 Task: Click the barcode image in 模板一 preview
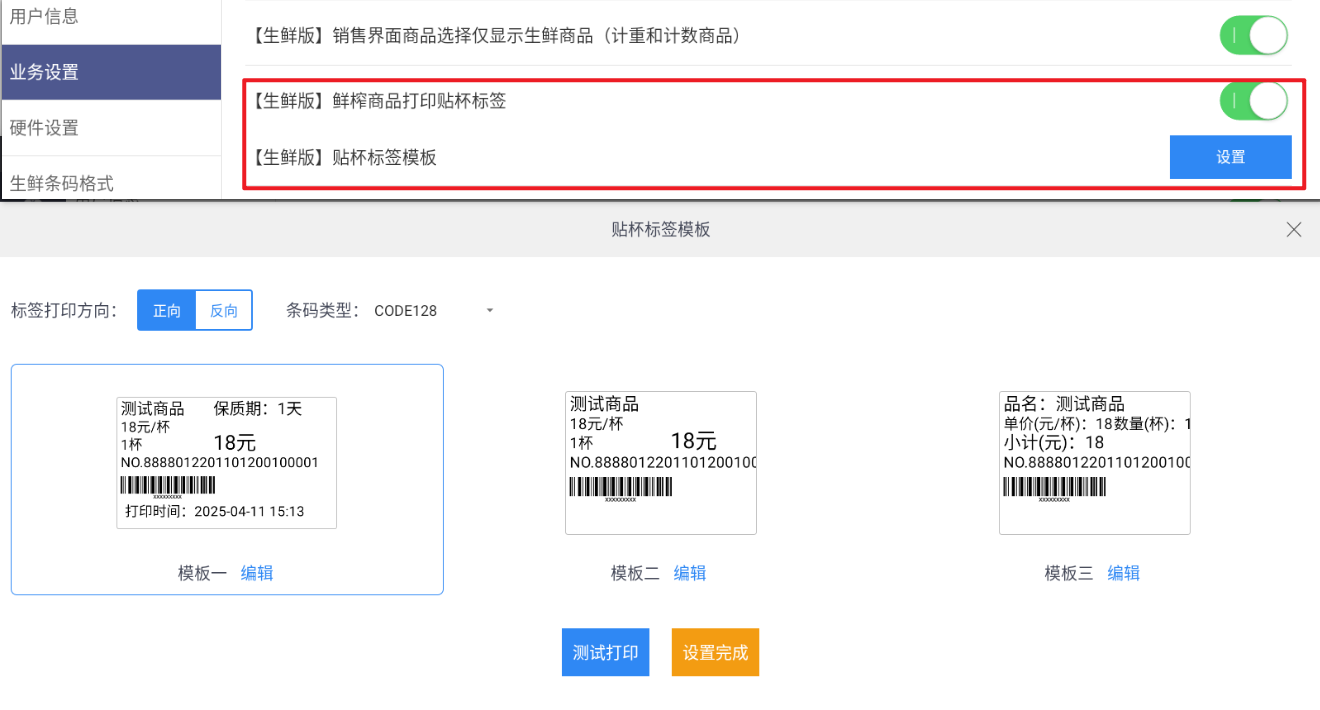pyautogui.click(x=168, y=487)
